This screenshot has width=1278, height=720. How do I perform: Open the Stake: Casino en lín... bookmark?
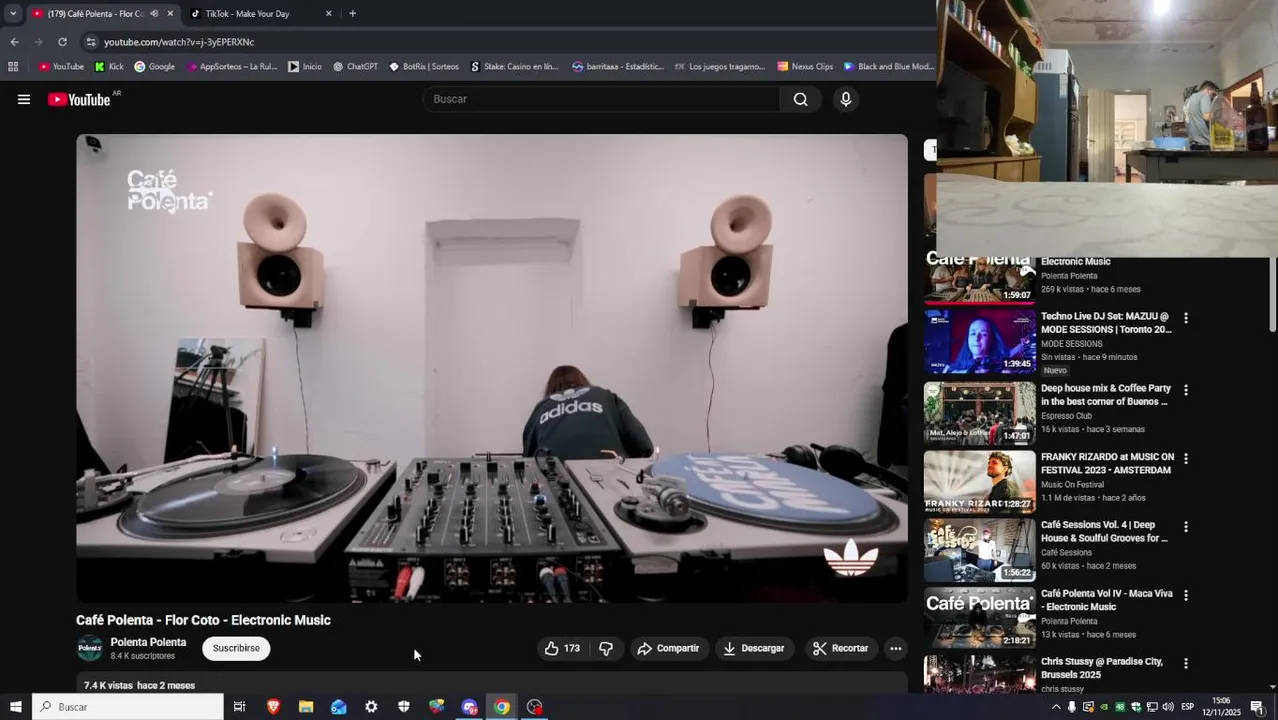tap(514, 67)
